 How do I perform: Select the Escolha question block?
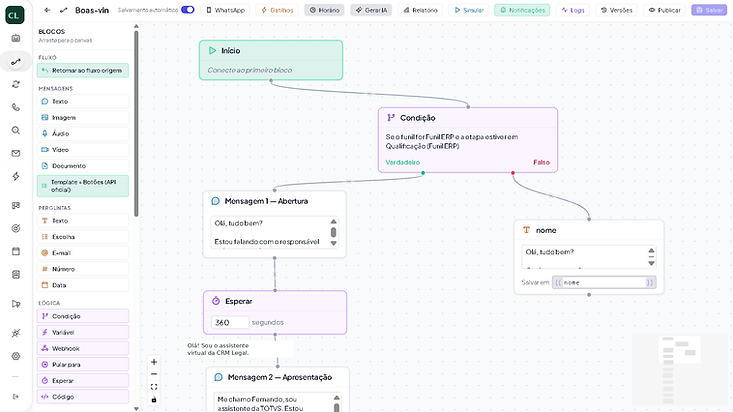pos(83,237)
